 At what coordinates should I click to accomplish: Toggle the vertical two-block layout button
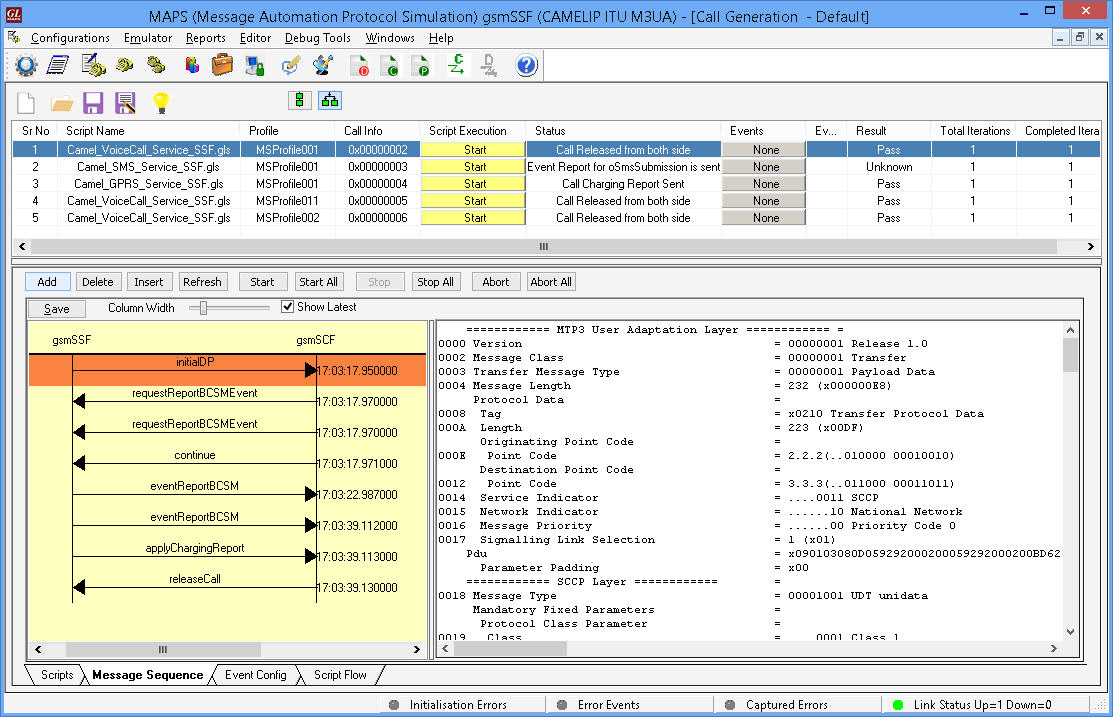click(x=300, y=101)
